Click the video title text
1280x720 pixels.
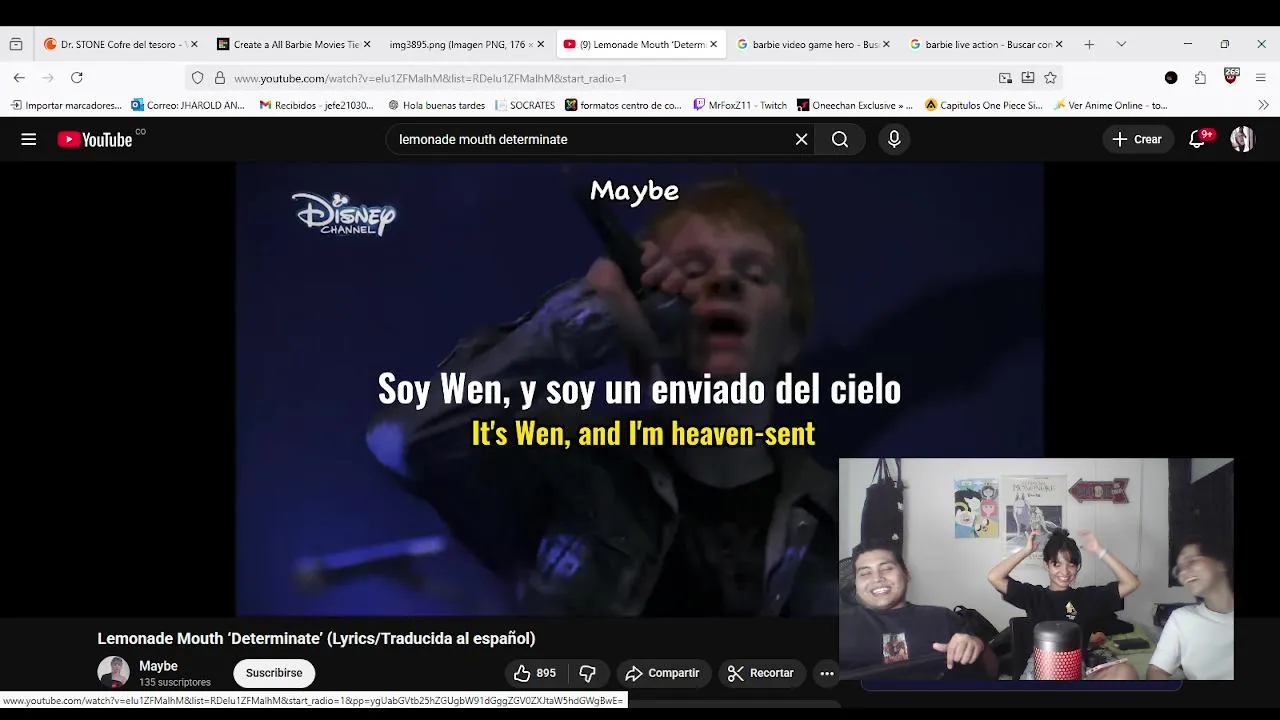click(316, 638)
